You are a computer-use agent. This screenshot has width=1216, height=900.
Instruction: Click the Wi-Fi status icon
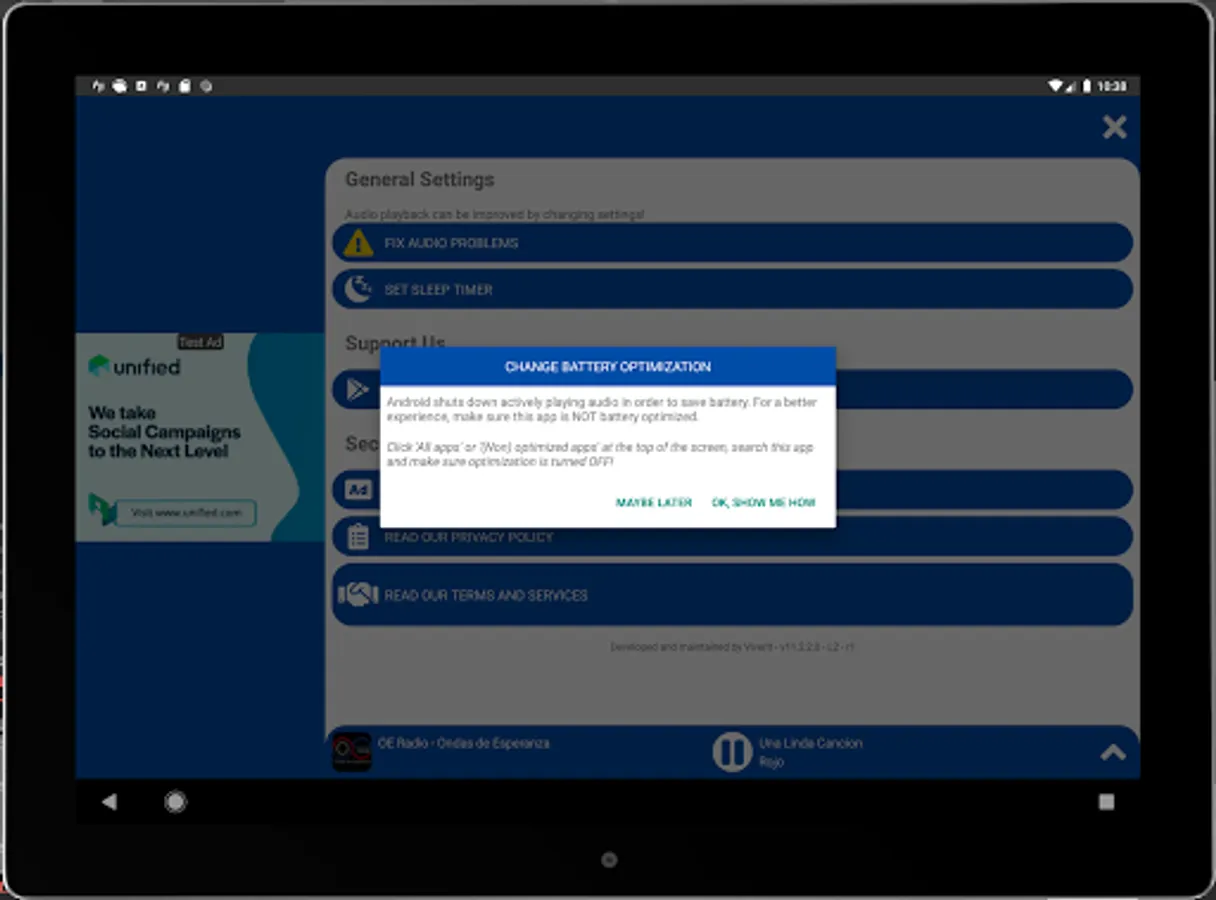coord(1054,87)
